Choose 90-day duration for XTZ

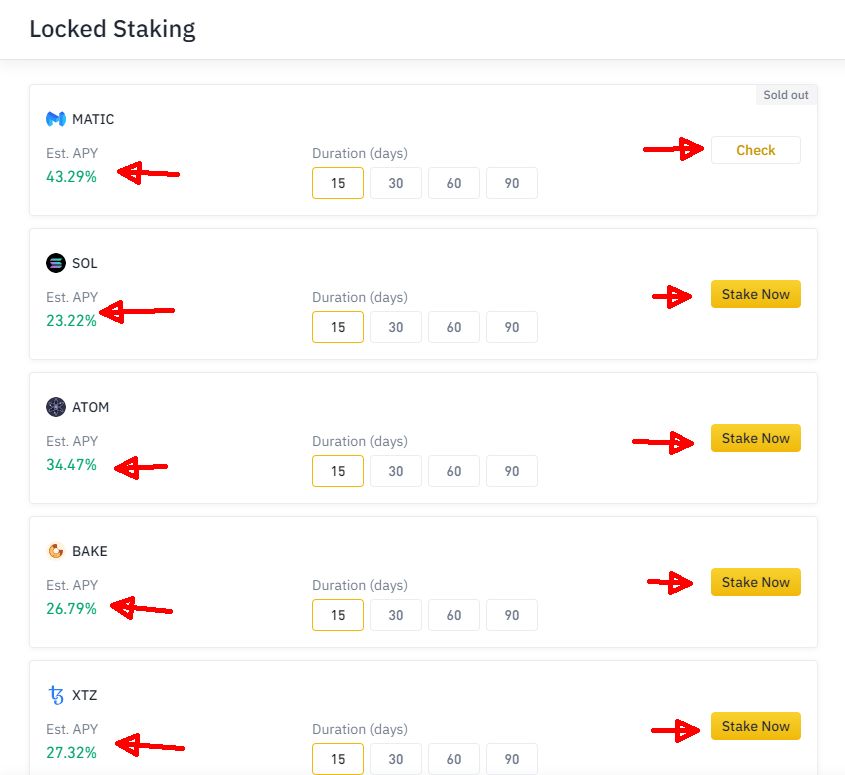[511, 759]
